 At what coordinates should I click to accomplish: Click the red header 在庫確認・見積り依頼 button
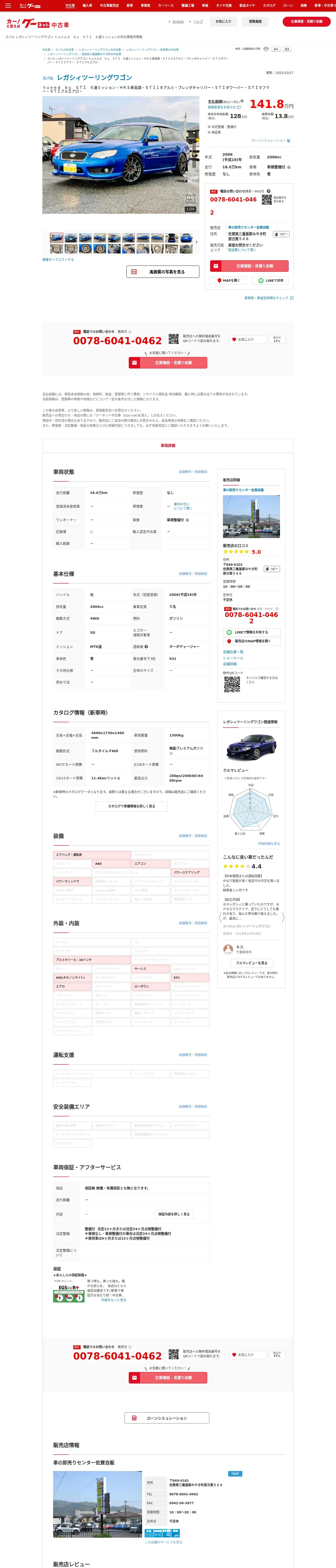click(x=307, y=21)
